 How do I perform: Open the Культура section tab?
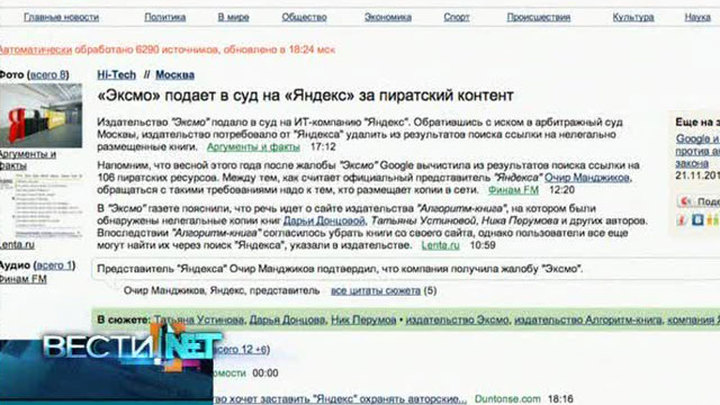pyautogui.click(x=633, y=17)
